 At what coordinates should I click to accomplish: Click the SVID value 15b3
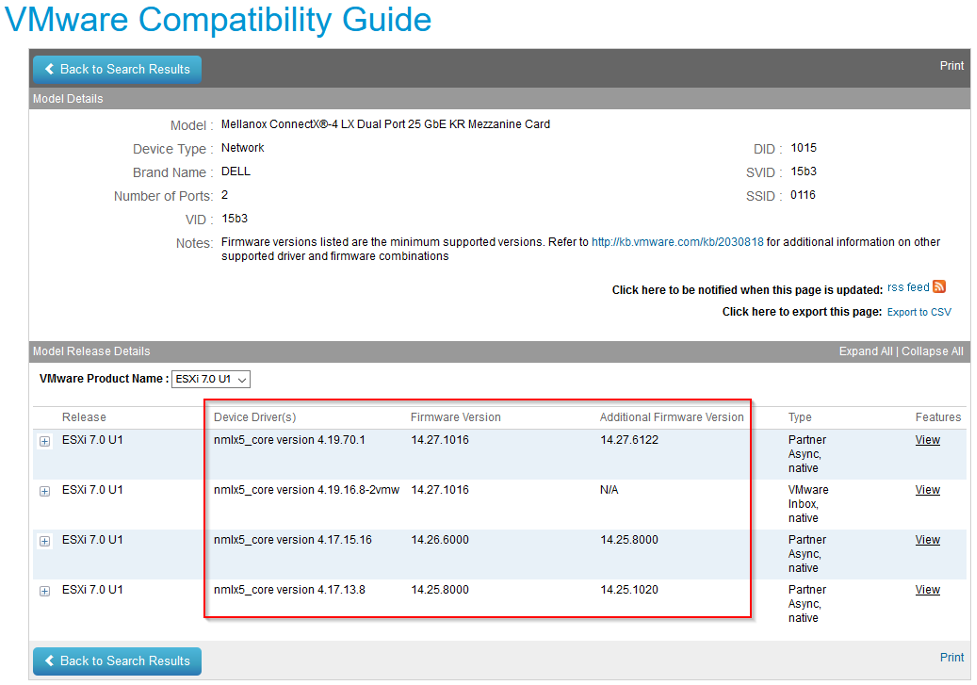[x=803, y=171]
